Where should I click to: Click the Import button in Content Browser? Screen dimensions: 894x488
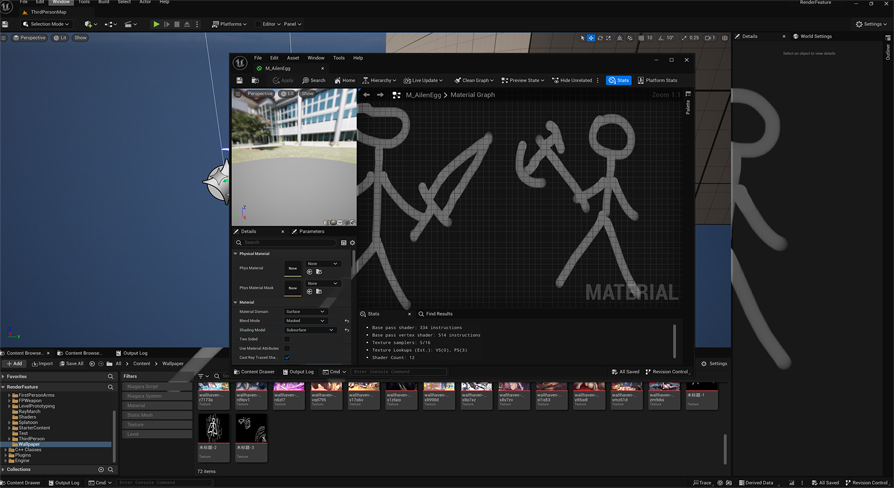pos(43,363)
